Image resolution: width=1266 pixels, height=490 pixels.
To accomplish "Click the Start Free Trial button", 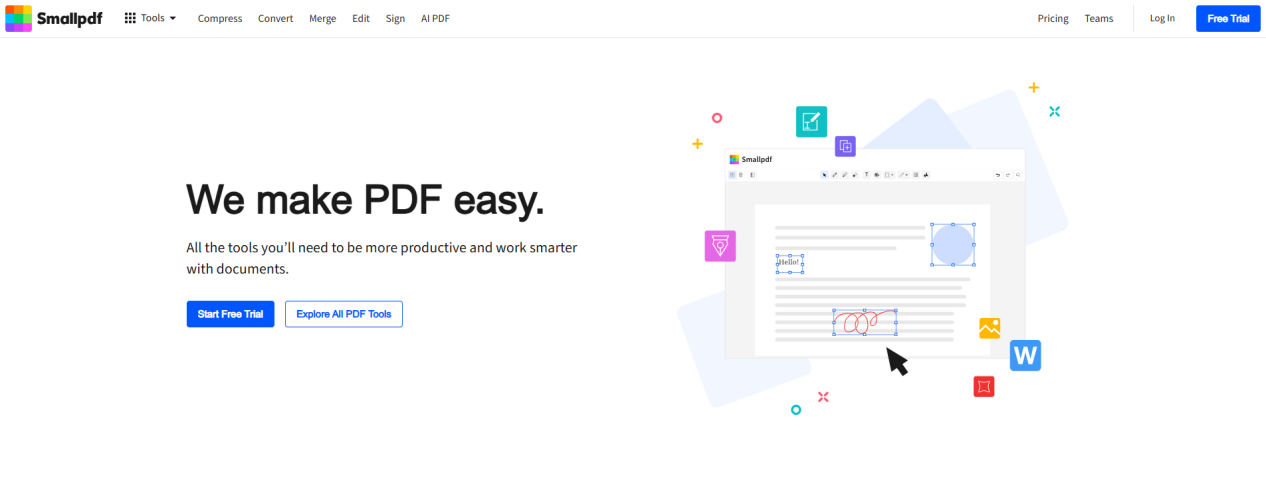I will pos(230,314).
